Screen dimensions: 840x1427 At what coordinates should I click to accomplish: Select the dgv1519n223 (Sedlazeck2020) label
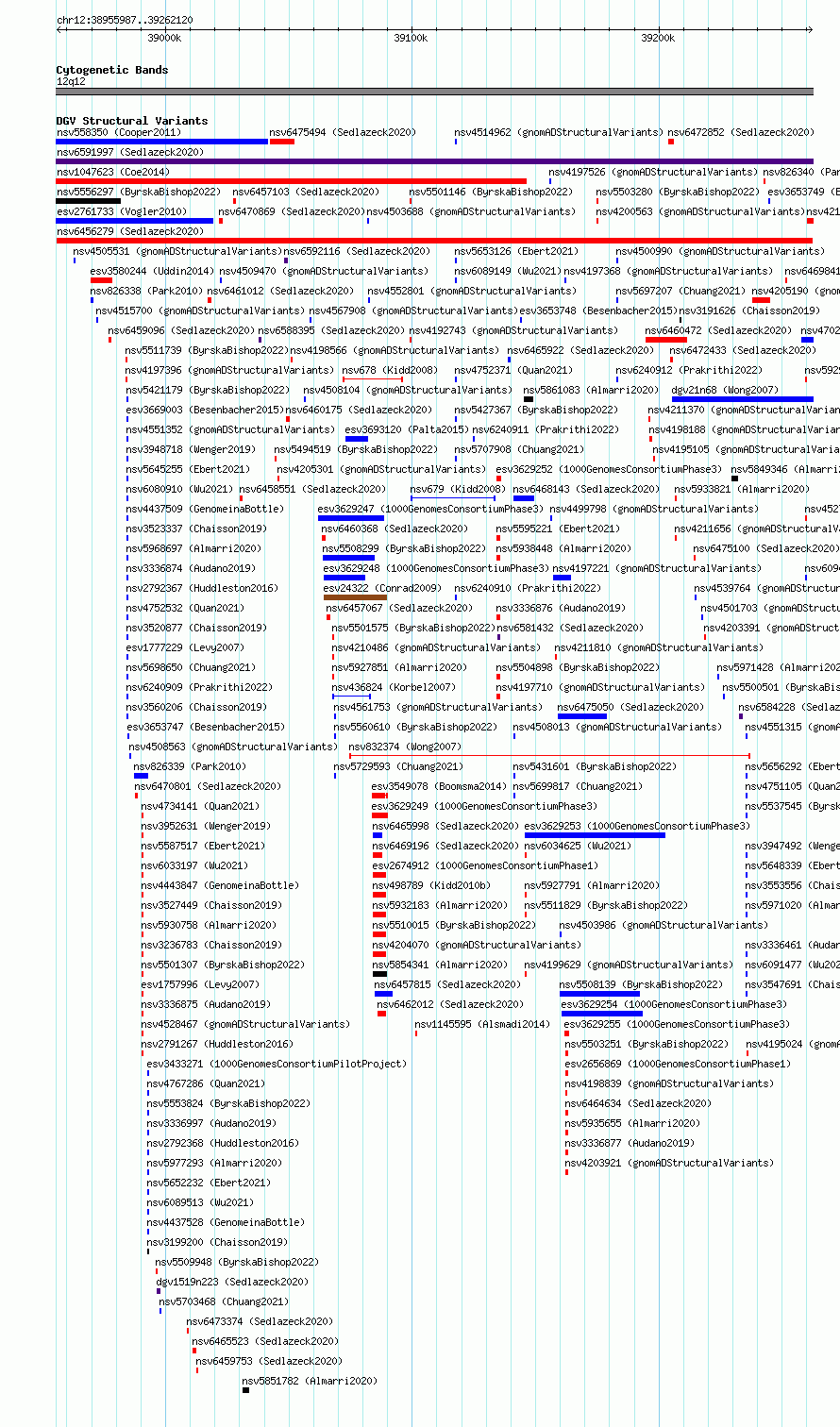[232, 1283]
